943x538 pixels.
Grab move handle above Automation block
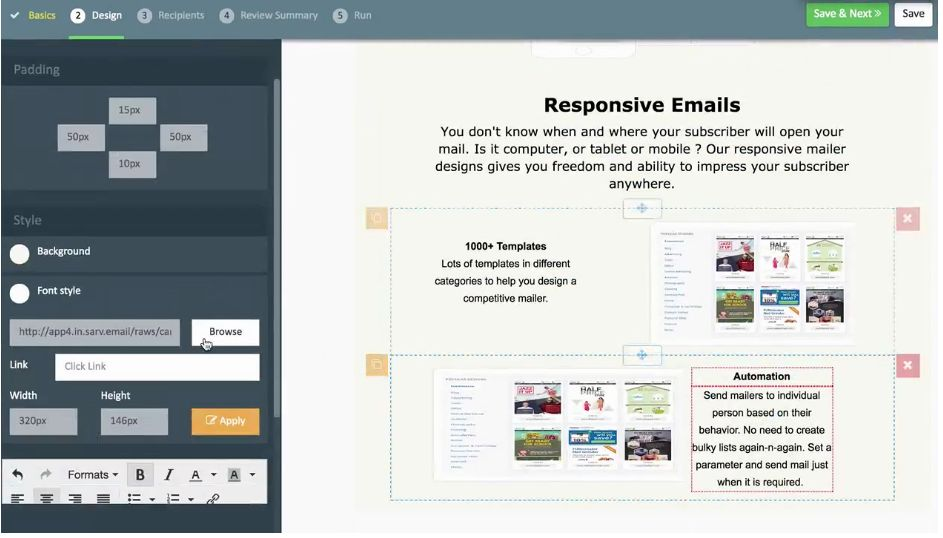642,355
